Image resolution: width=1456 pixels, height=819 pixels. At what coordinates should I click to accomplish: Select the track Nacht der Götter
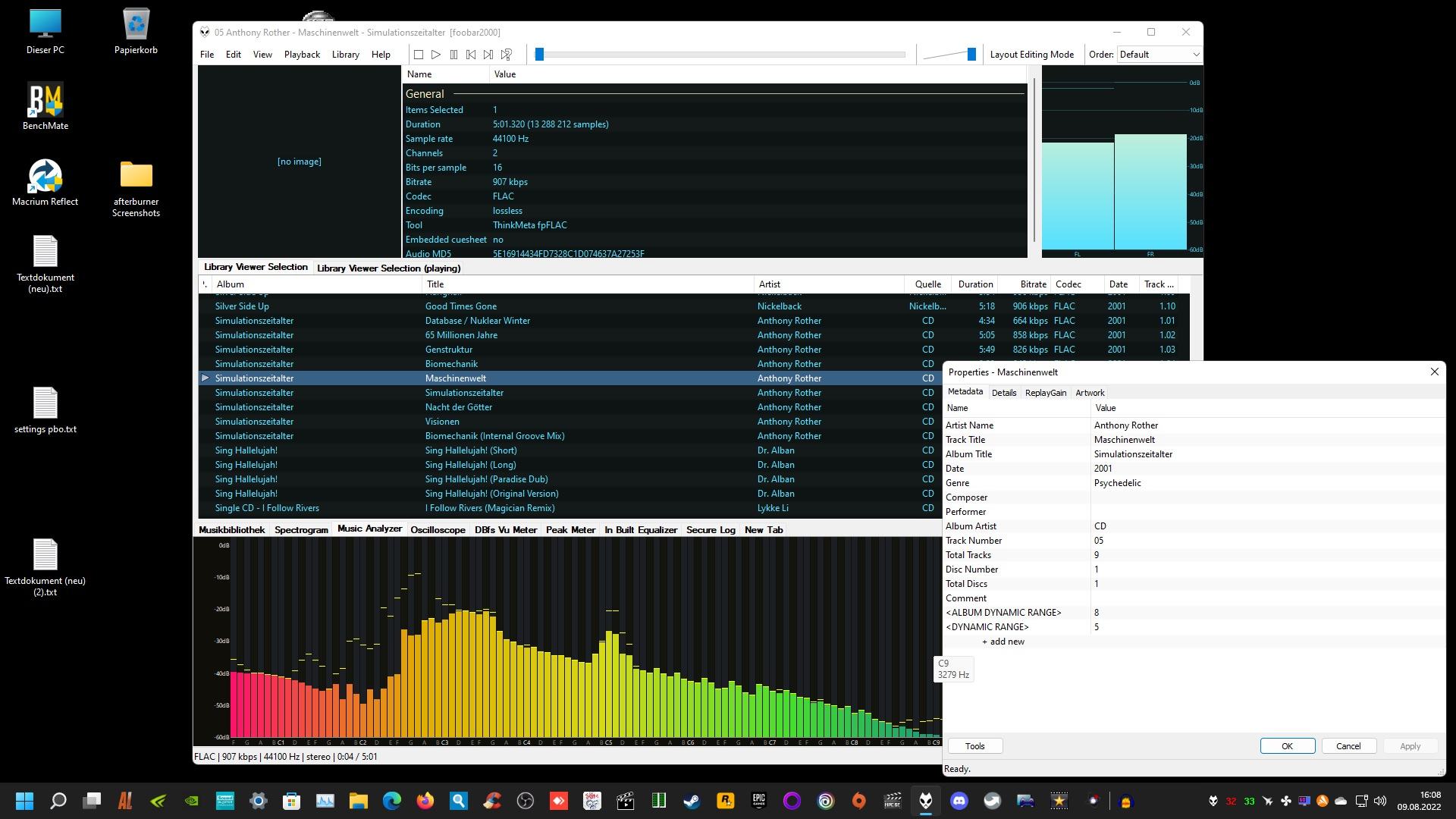tap(458, 407)
